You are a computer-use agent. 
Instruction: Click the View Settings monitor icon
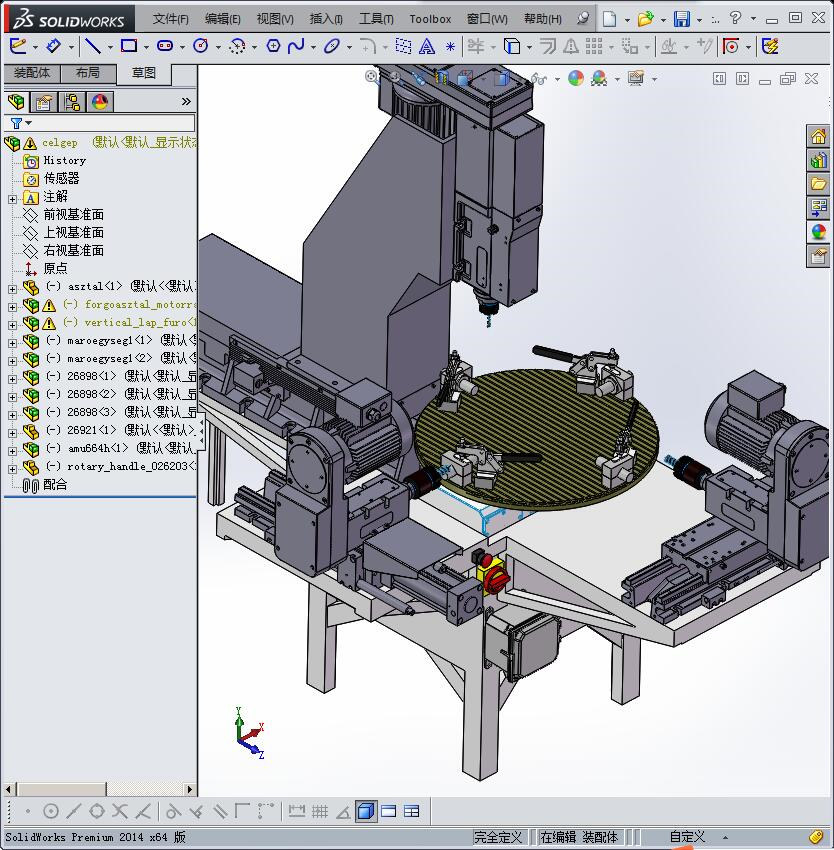click(x=636, y=79)
